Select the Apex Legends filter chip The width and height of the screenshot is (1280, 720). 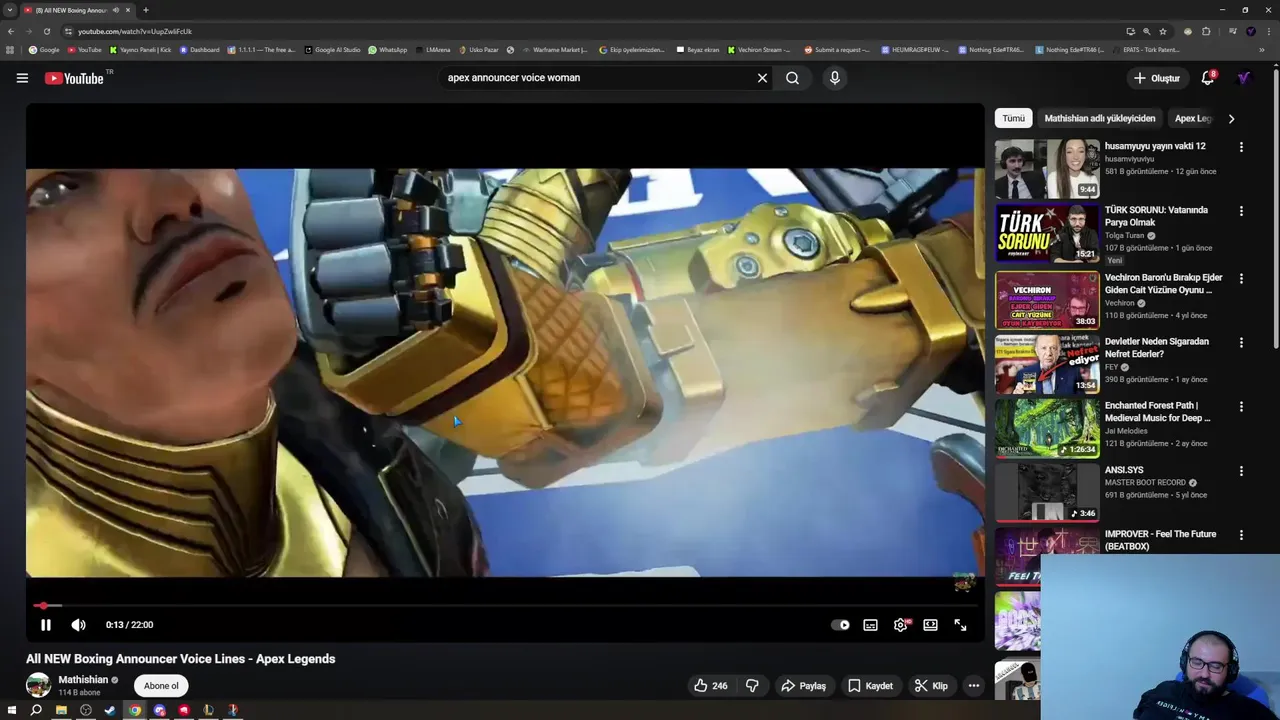1193,118
